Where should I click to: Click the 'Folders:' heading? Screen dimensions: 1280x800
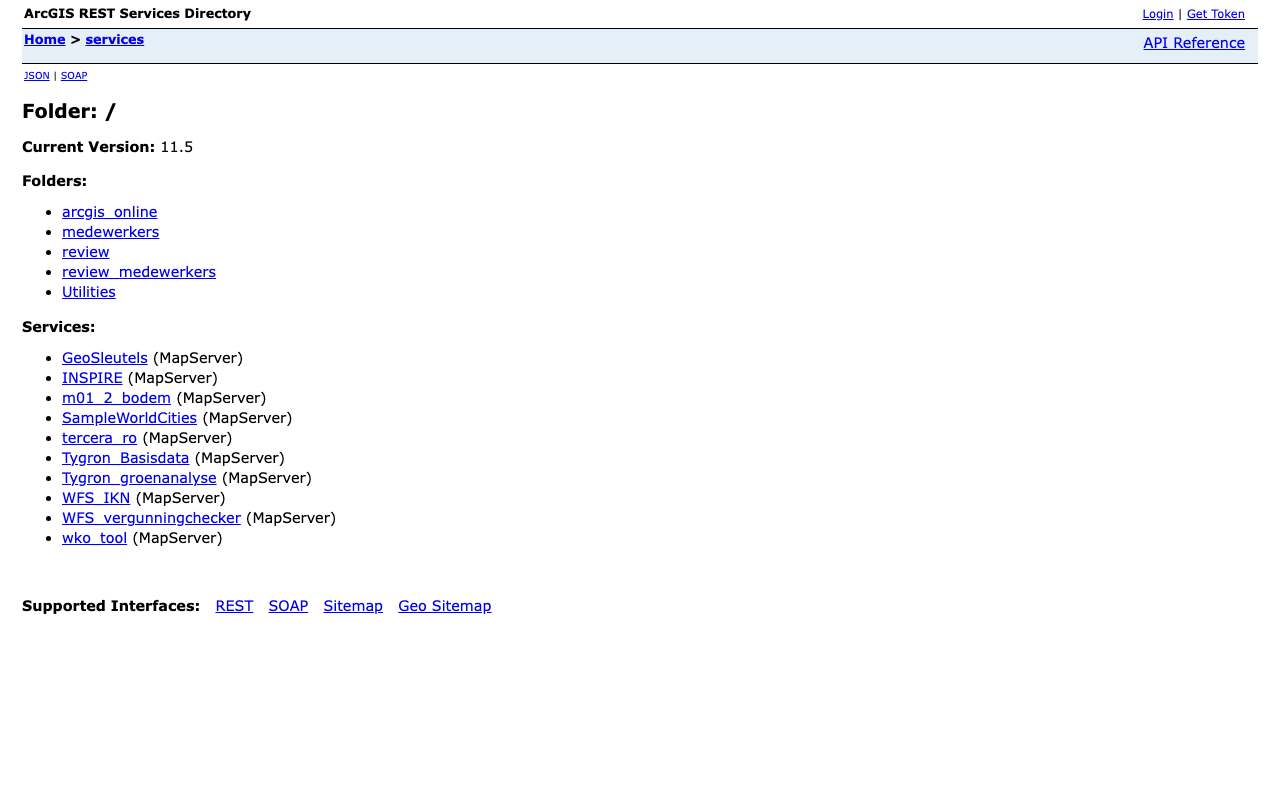point(54,181)
